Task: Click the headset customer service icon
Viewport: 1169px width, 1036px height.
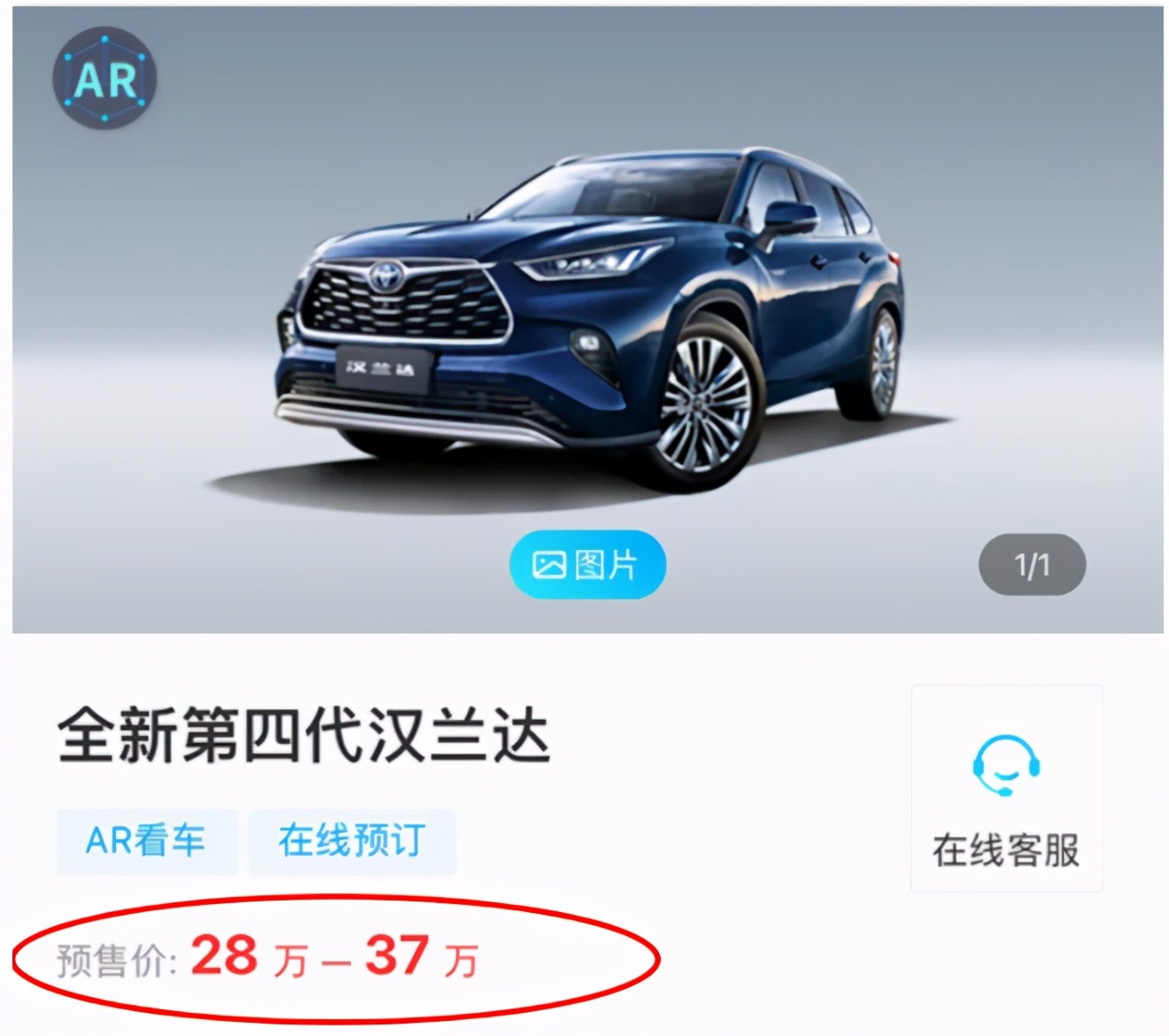Action: (1006, 765)
